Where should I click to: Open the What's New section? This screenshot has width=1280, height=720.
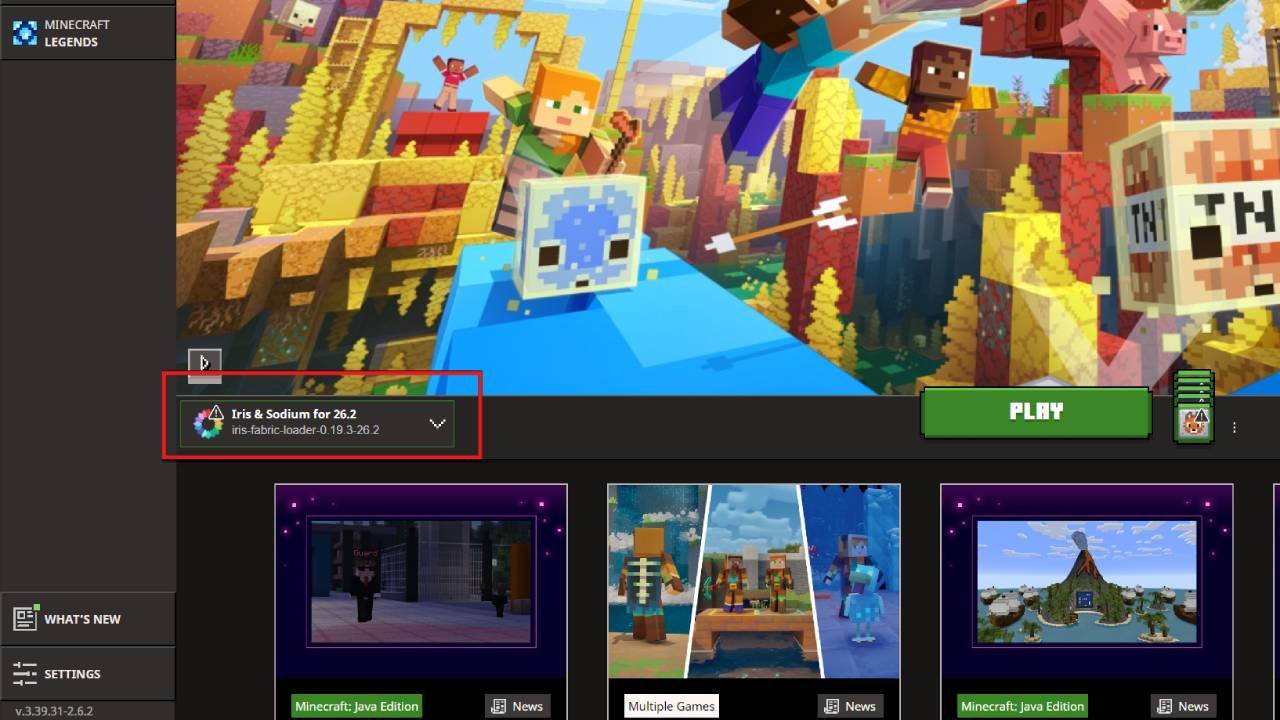pyautogui.click(x=88, y=619)
